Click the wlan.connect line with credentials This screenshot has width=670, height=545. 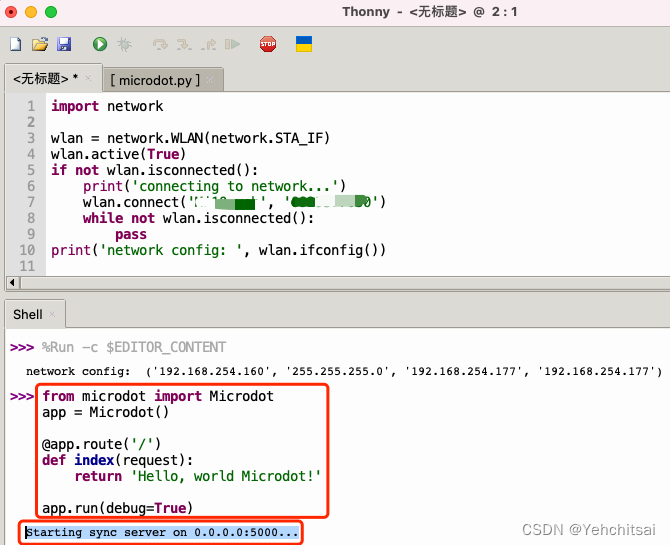click(234, 202)
